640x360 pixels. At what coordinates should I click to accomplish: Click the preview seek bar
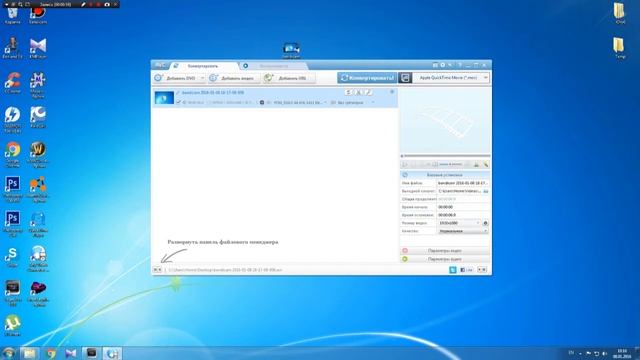pos(446,156)
